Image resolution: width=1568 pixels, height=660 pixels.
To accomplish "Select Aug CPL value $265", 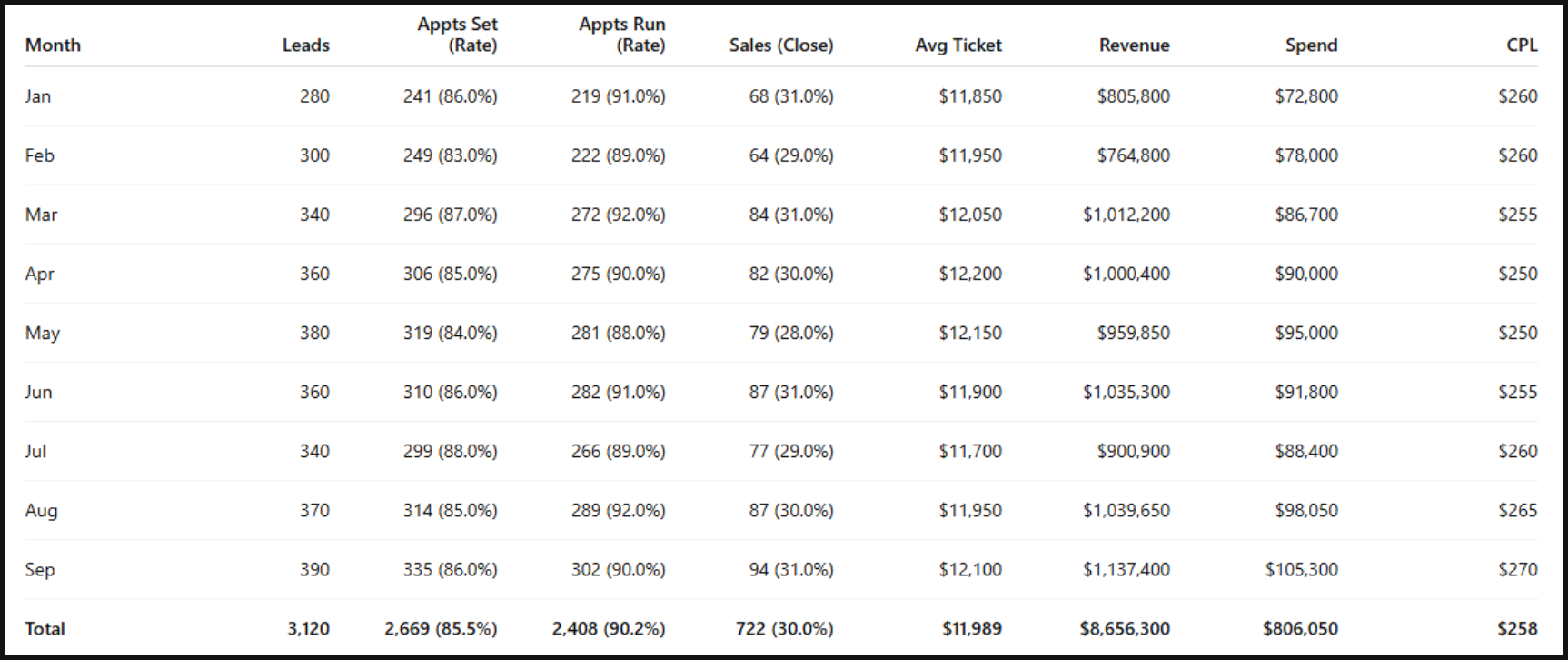I will click(1517, 510).
